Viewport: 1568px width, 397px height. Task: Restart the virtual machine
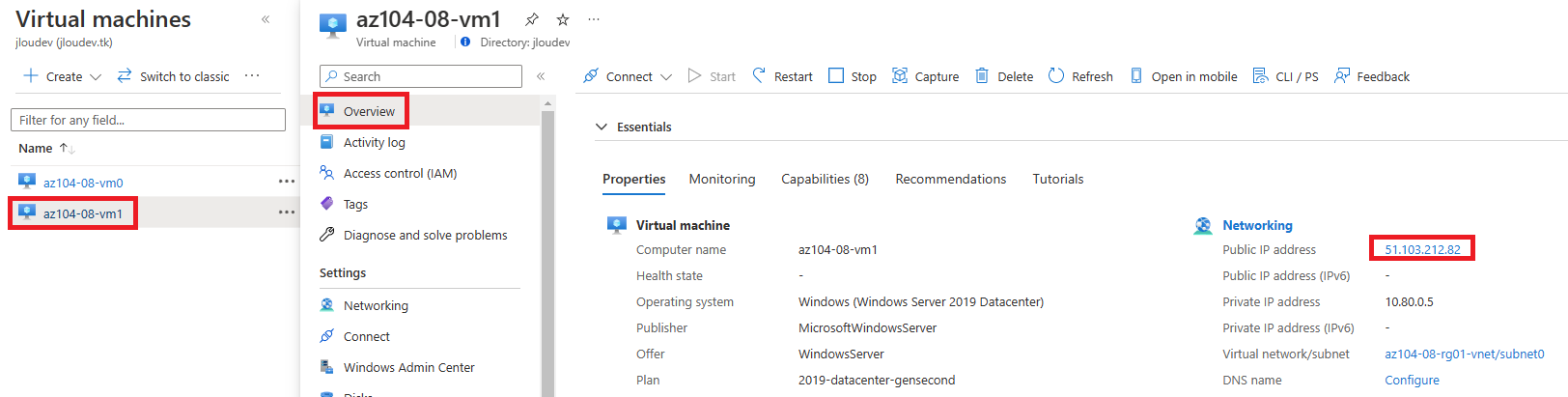tap(782, 76)
